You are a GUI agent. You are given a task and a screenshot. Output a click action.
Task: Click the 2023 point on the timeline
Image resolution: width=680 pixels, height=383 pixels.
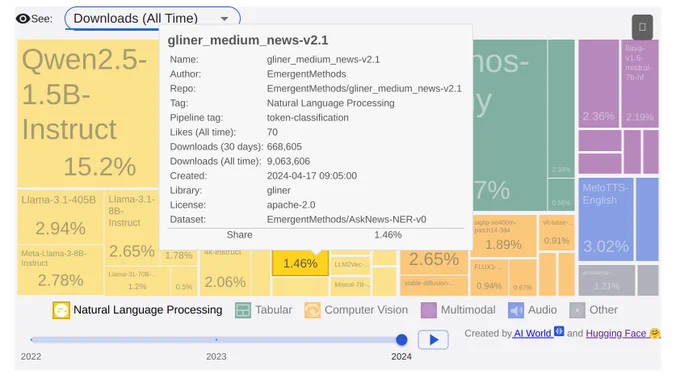point(216,340)
